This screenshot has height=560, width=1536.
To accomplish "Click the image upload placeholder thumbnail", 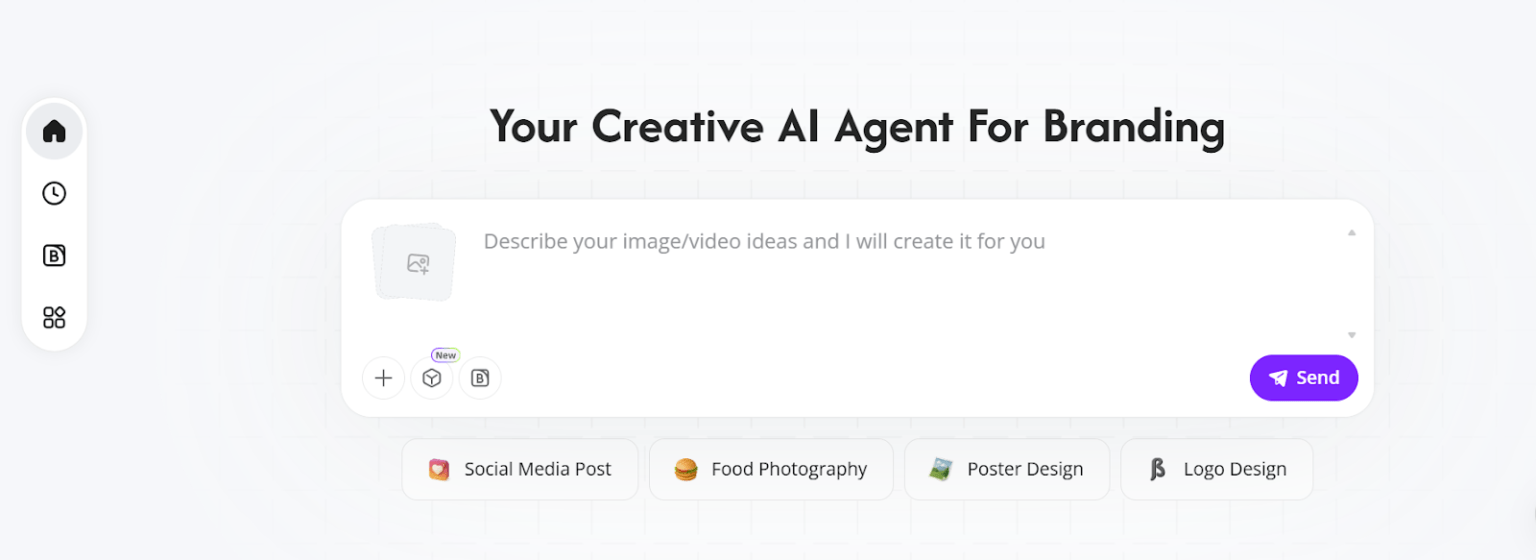I will pos(414,262).
